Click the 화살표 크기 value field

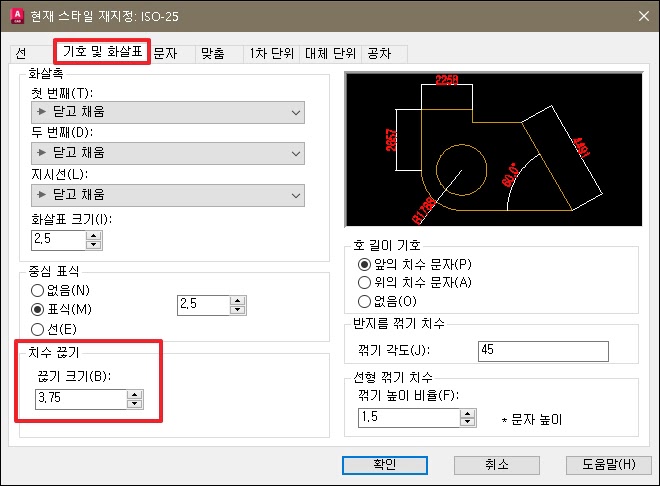[59, 240]
